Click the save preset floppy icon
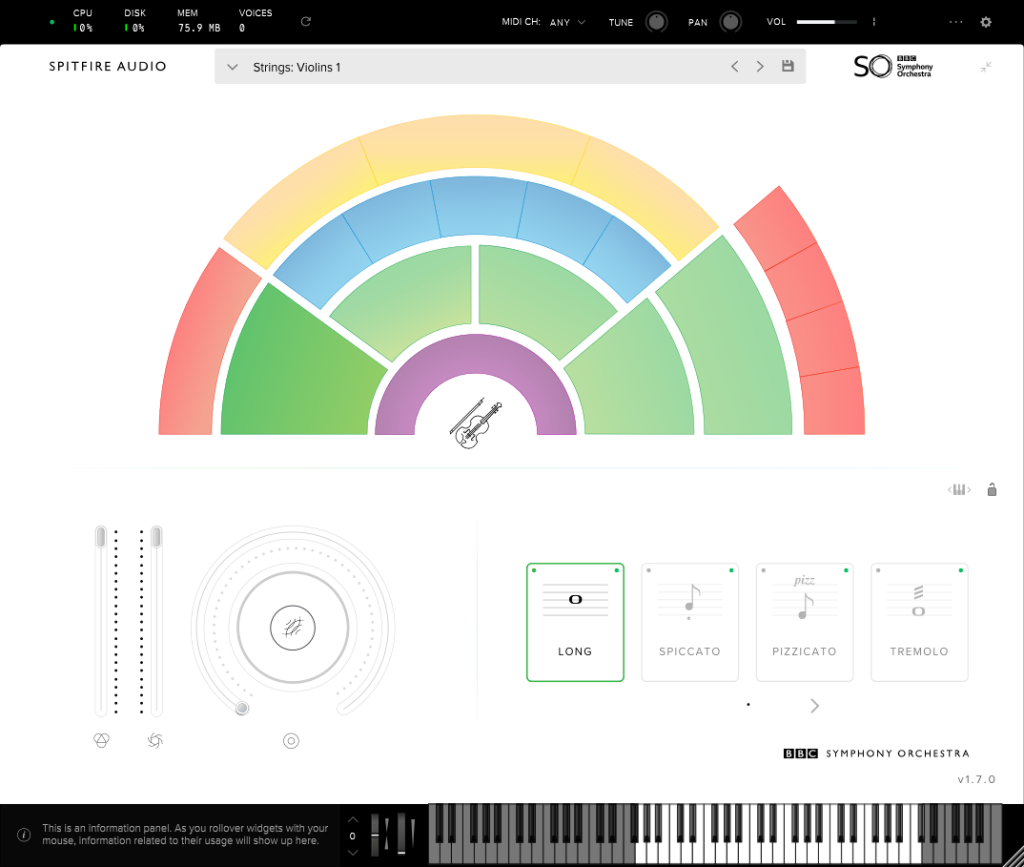This screenshot has height=867, width=1024. click(x=788, y=66)
